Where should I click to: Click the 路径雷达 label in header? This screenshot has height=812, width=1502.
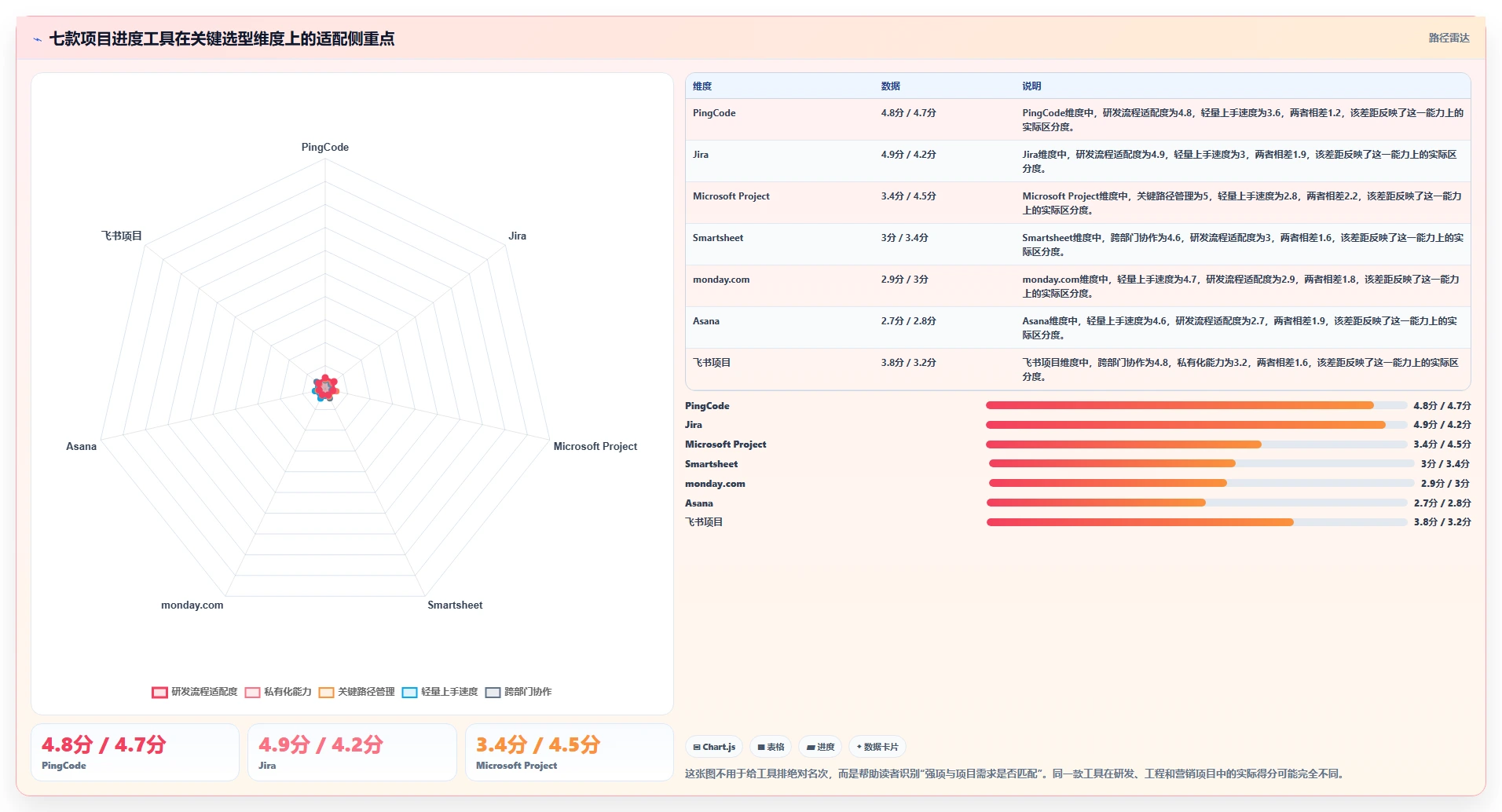point(1449,38)
